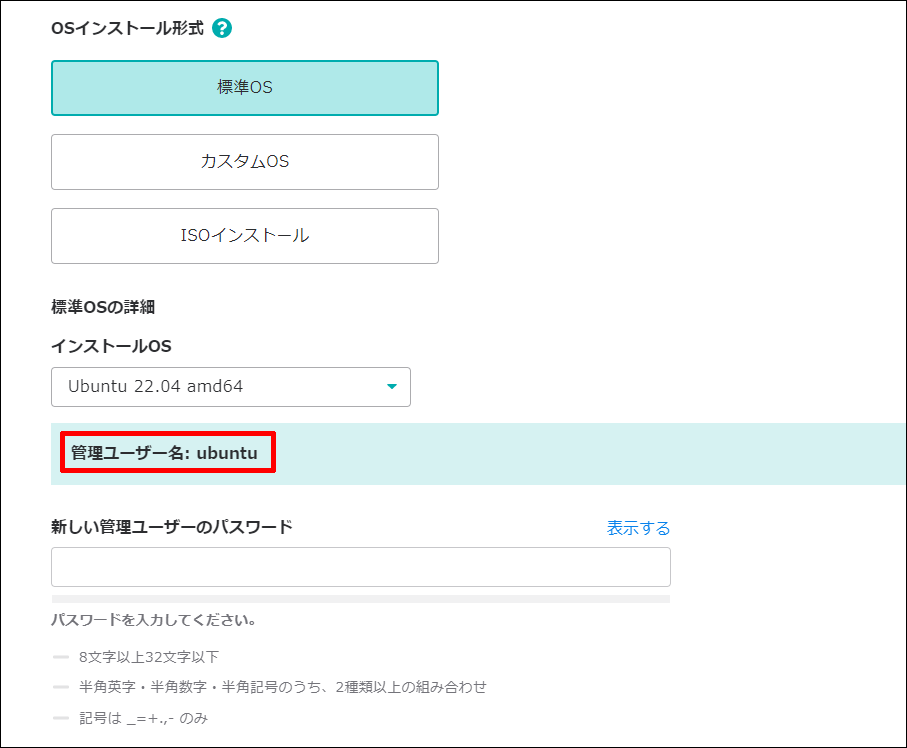Click the 8文字以上32文字以下 rule text

pyautogui.click(x=149, y=657)
